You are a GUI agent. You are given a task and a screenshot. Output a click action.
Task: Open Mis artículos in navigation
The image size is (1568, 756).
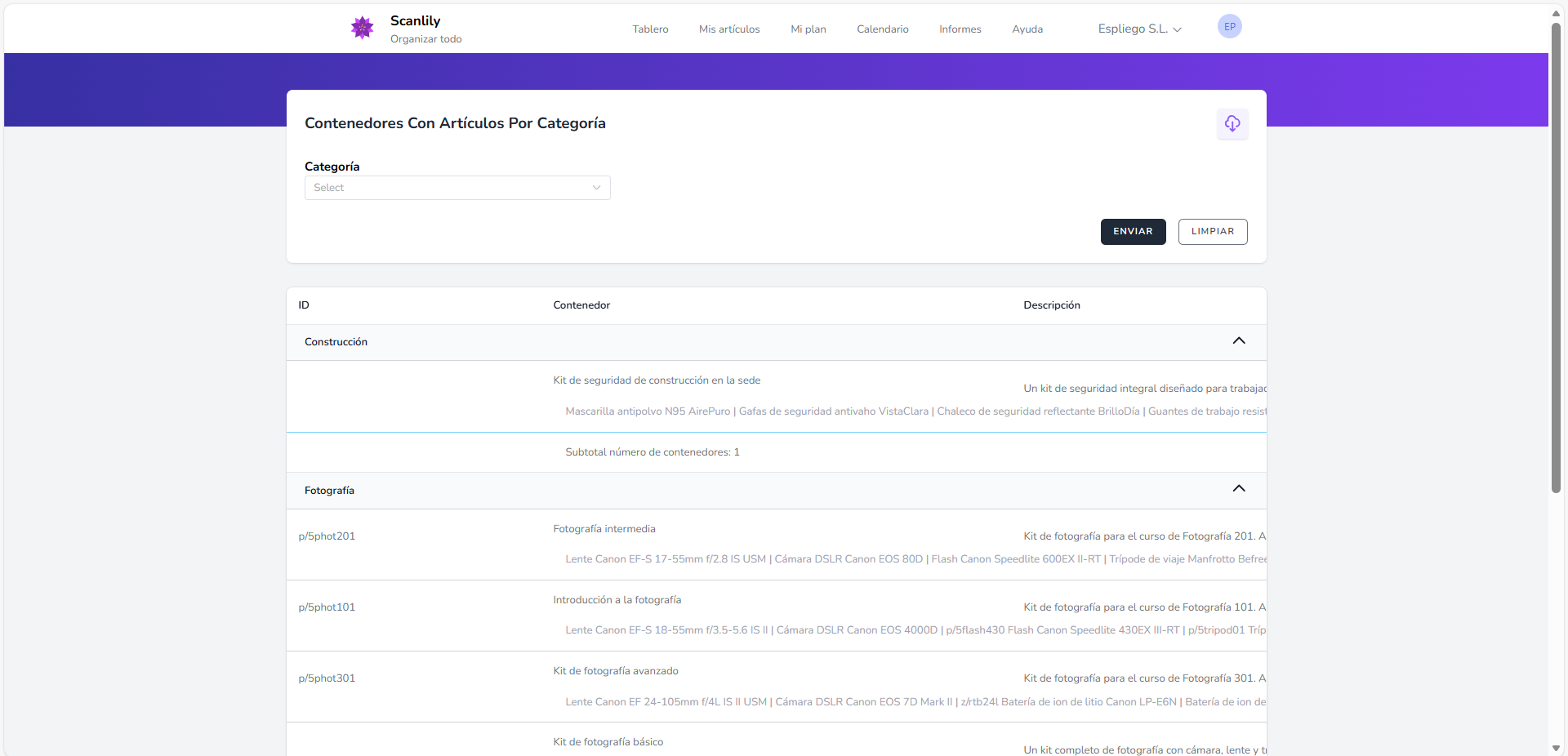(728, 29)
